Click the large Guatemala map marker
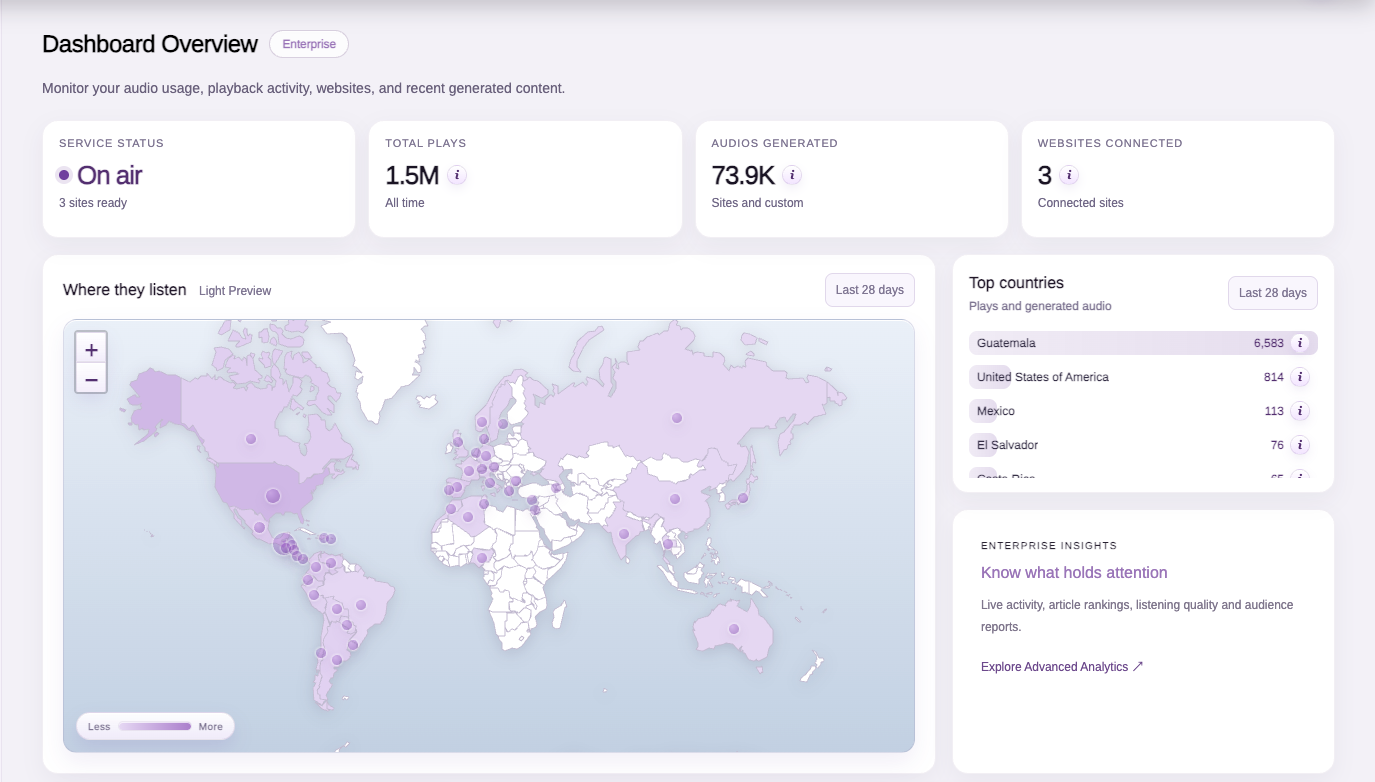 point(285,545)
